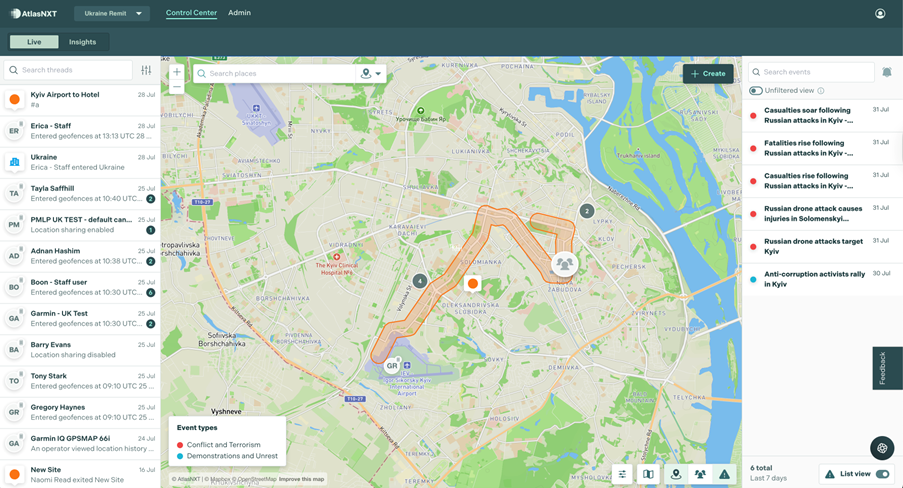Open the Control Center tab
903x488 pixels.
coord(191,13)
